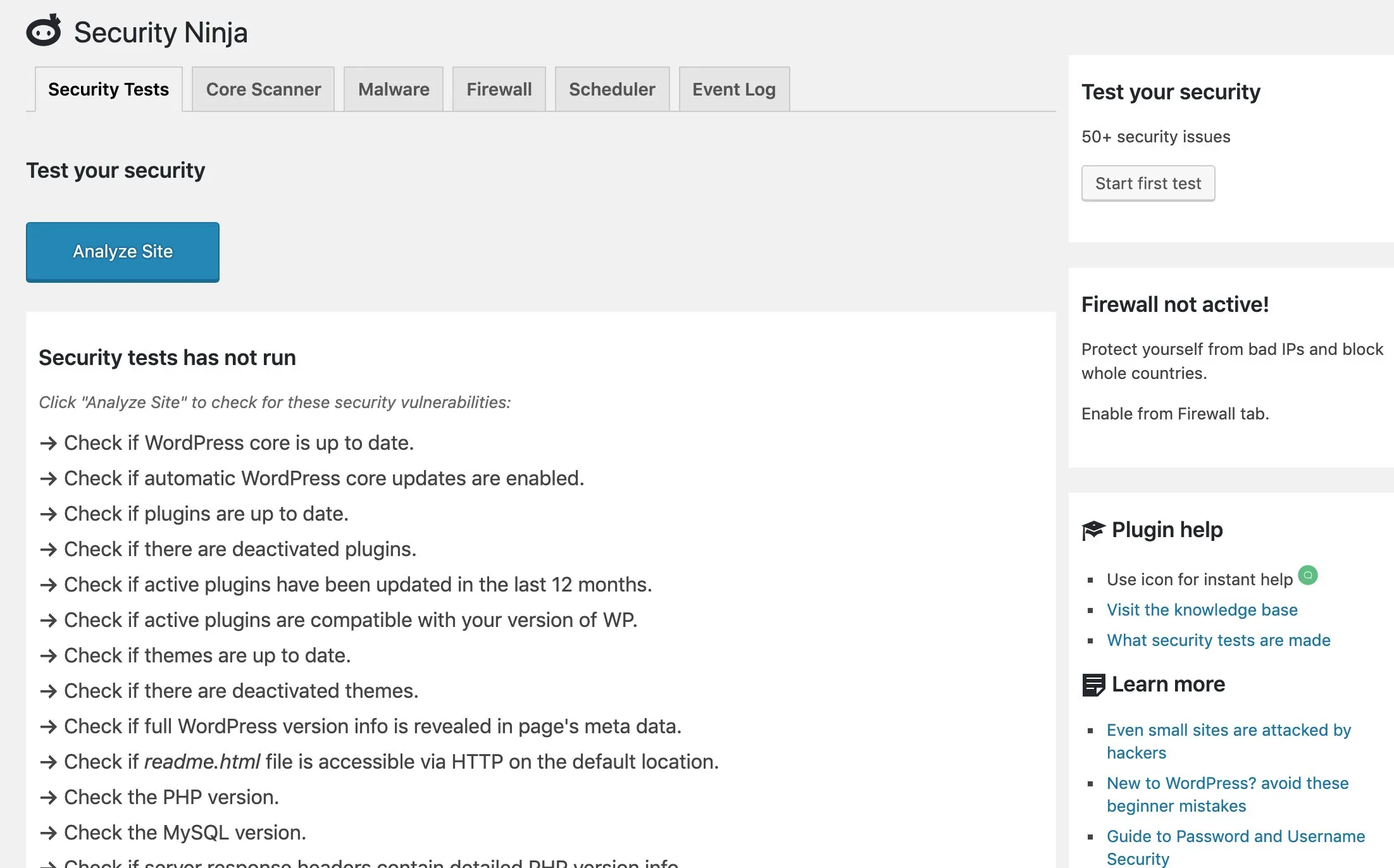Click arrow beside themes up to date check
This screenshot has width=1394, height=868.
48,656
